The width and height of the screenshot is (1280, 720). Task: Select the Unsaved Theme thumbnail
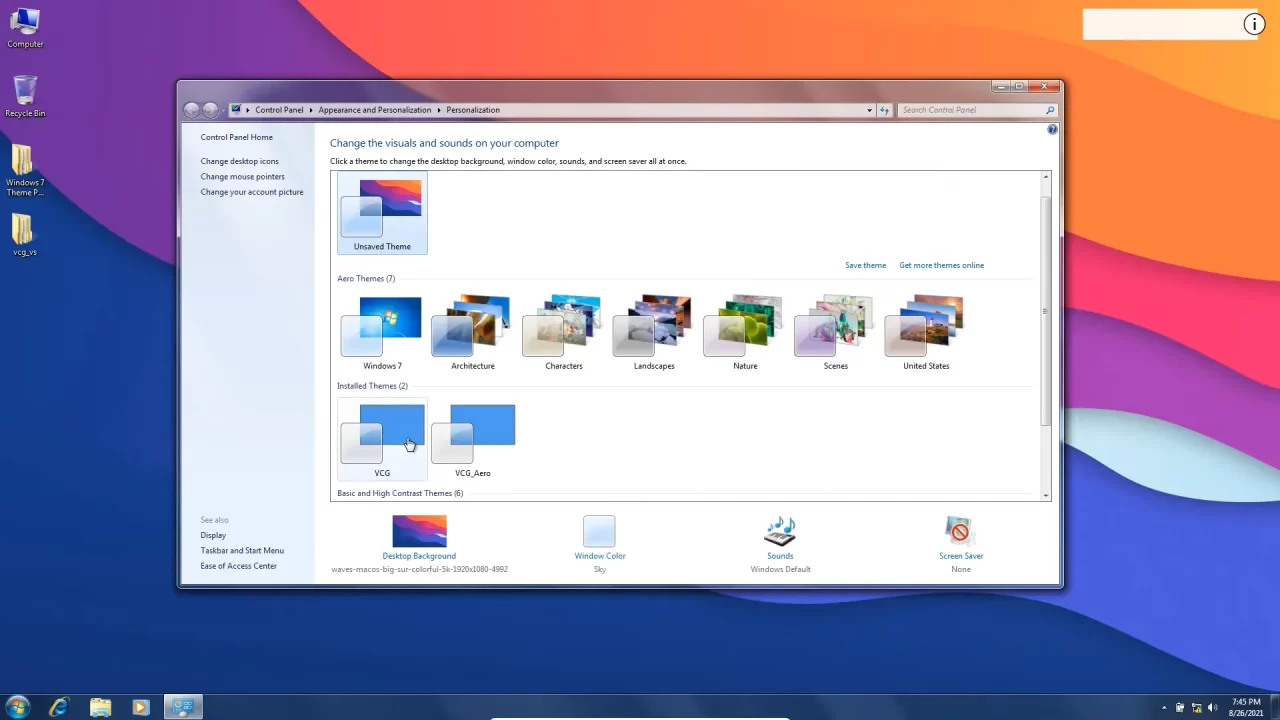click(382, 213)
